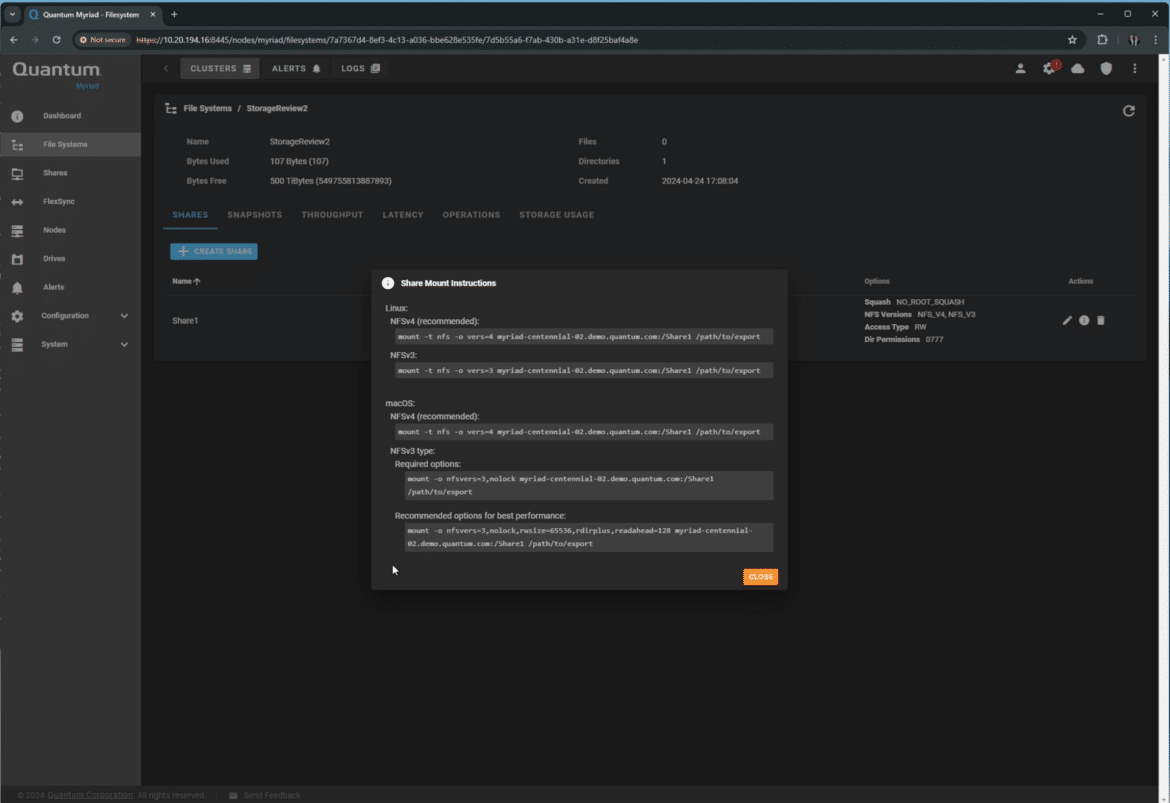Open the browser three-dot menu
1170x803 pixels.
pyautogui.click(x=1155, y=40)
